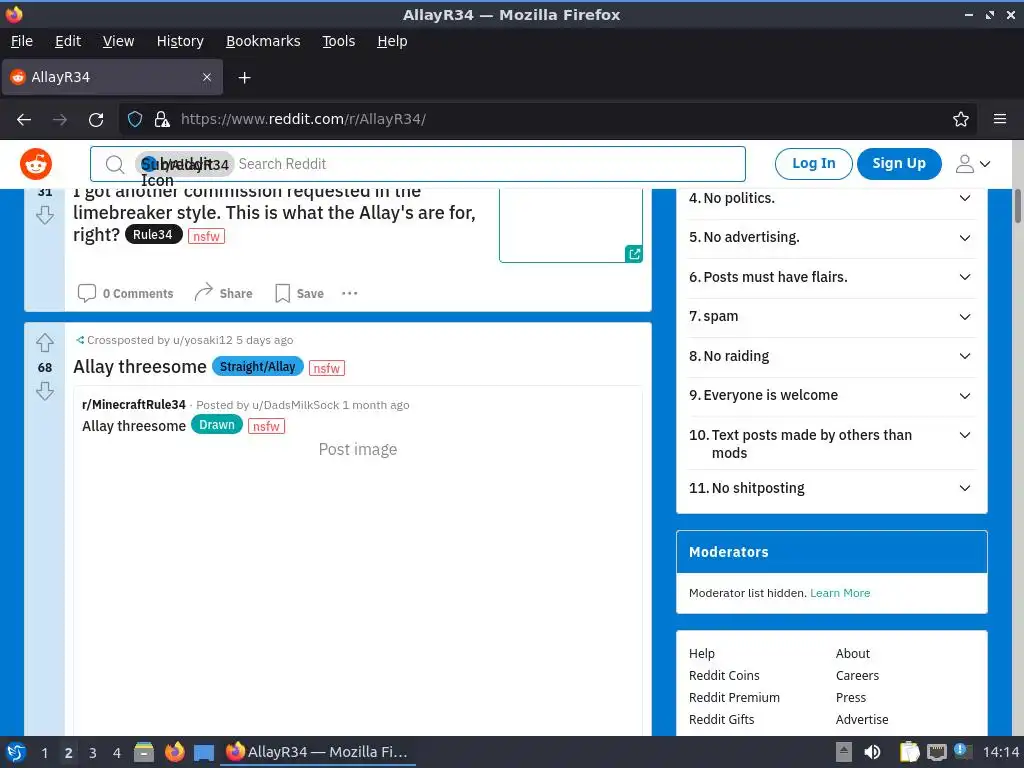
Task: Downvote the Allay threesome post
Action: 44,391
